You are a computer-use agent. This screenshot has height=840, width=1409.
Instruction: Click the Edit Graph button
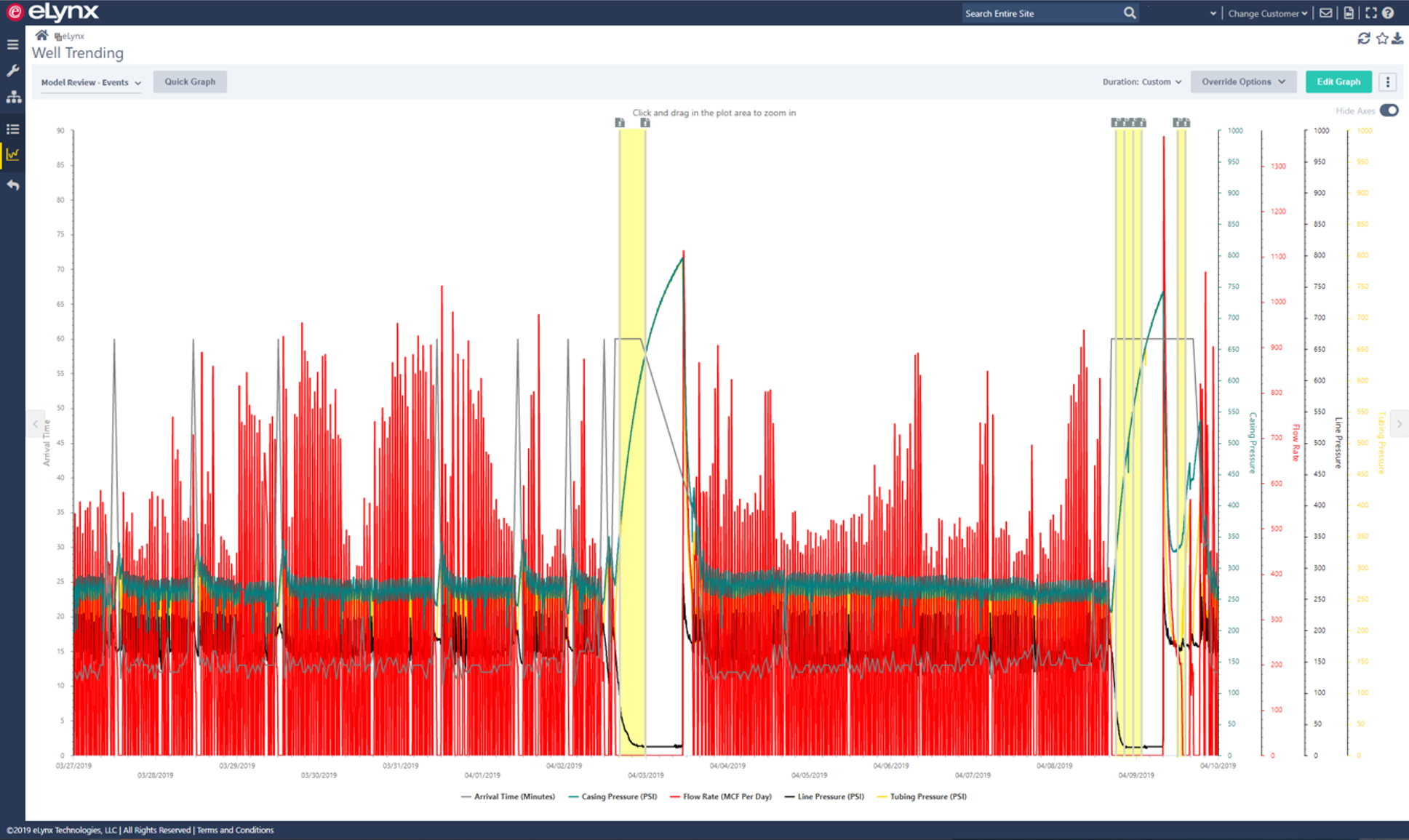tap(1338, 81)
